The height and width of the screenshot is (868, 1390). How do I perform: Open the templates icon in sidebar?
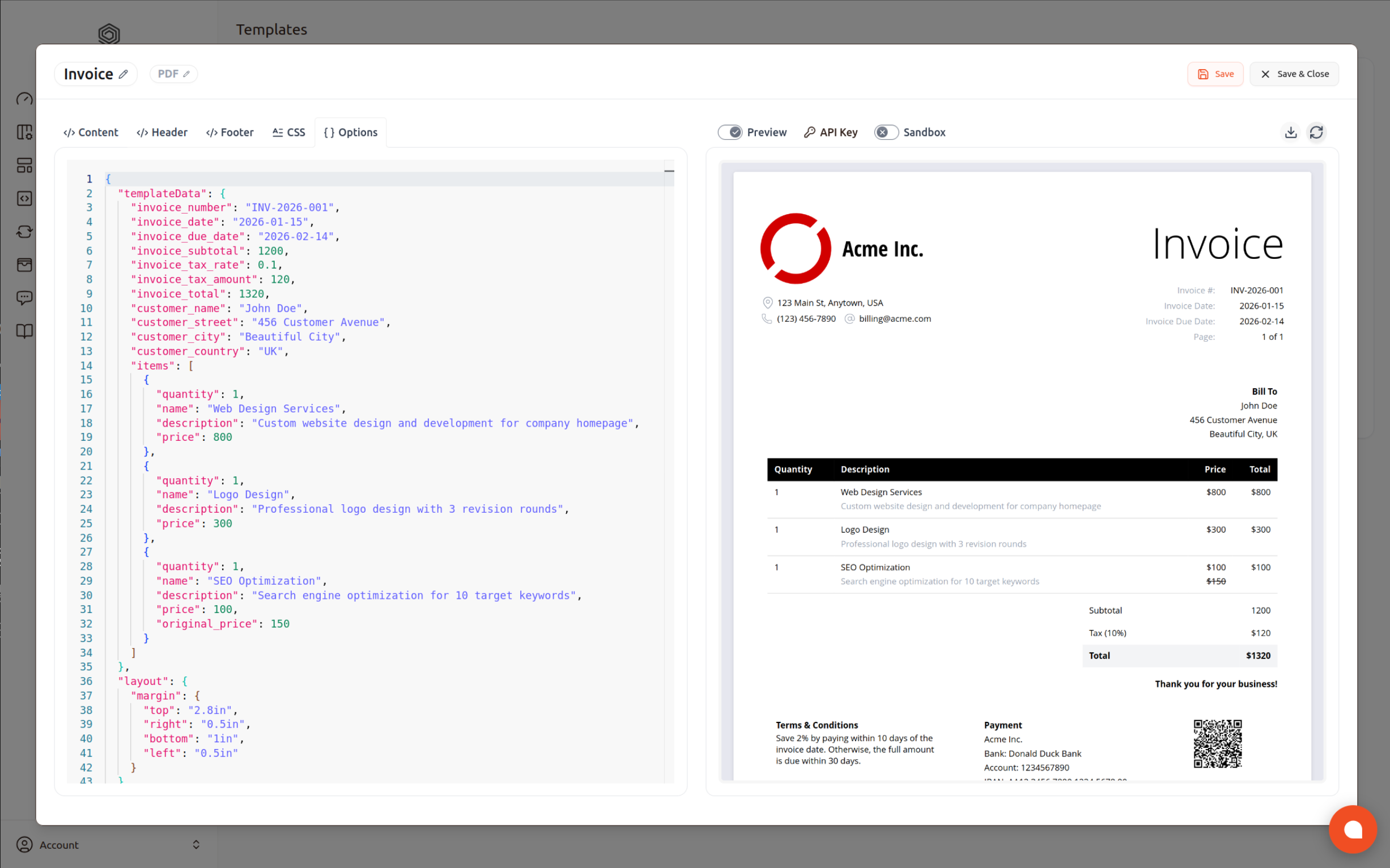pyautogui.click(x=24, y=133)
